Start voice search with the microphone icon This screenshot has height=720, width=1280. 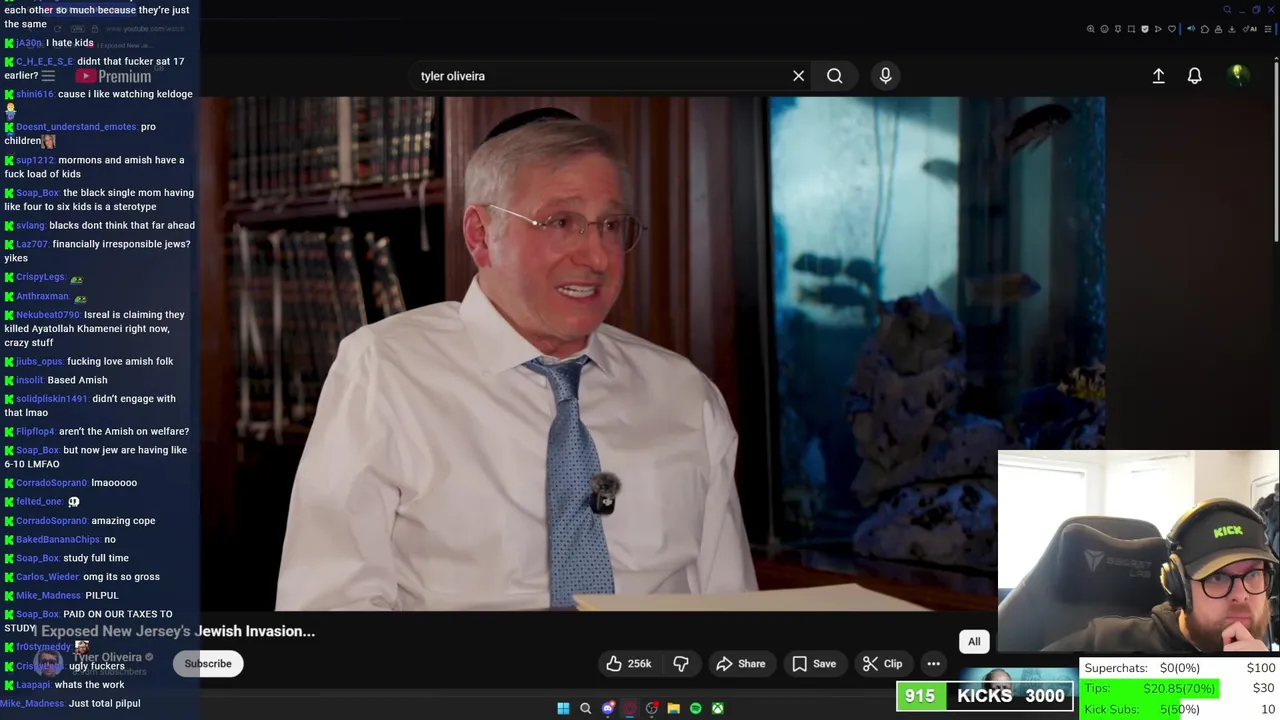pos(885,76)
